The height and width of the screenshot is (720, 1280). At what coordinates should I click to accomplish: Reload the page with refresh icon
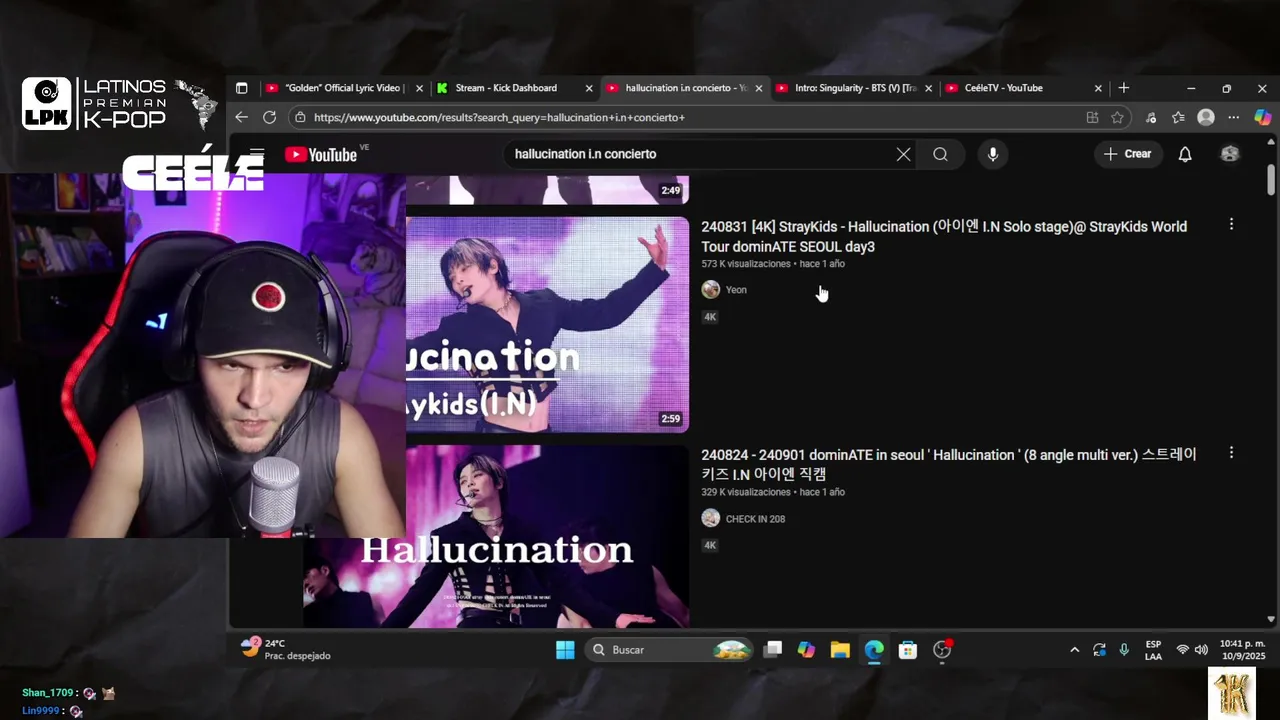269,117
